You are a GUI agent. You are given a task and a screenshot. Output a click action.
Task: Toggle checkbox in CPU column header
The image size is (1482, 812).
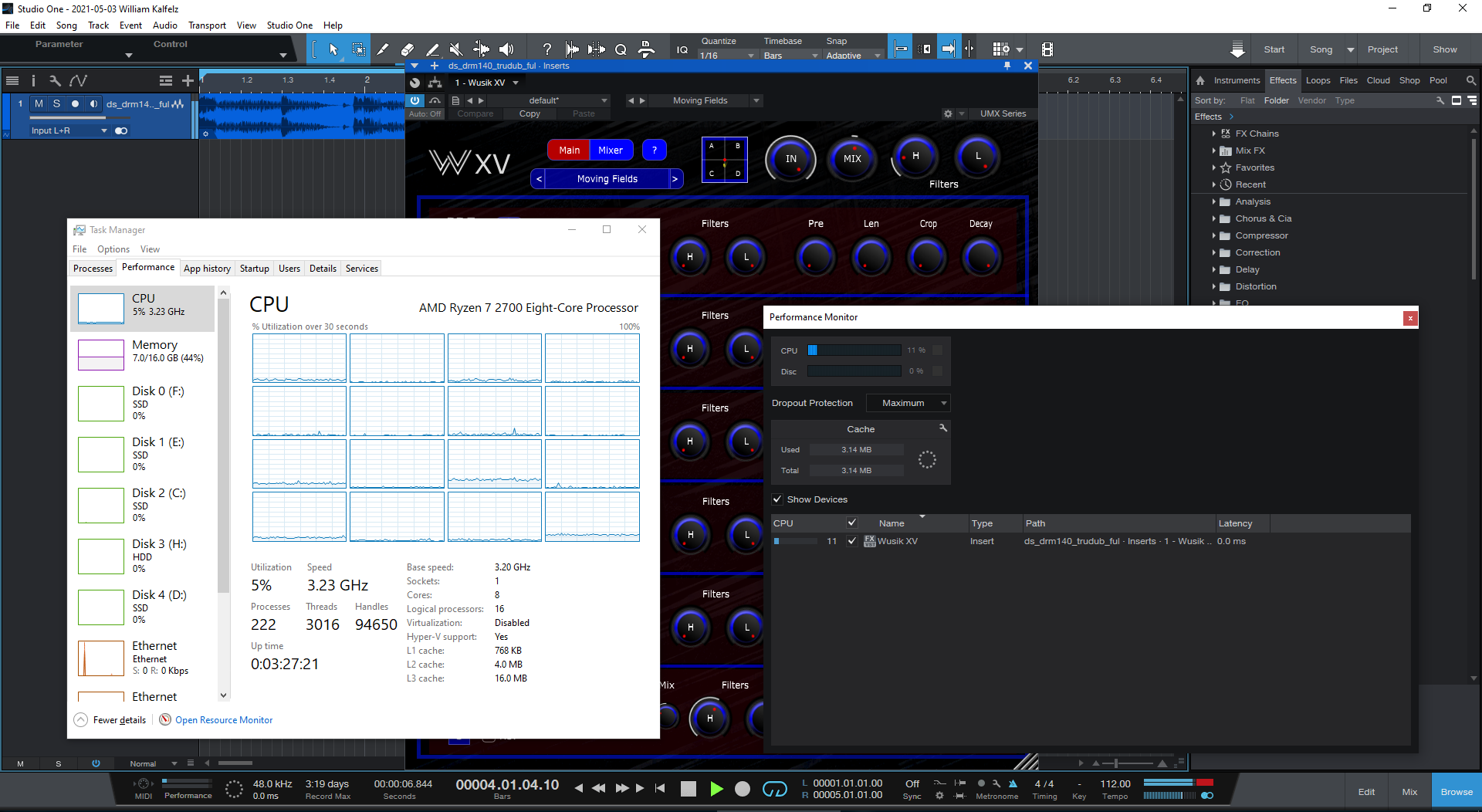[x=851, y=523]
